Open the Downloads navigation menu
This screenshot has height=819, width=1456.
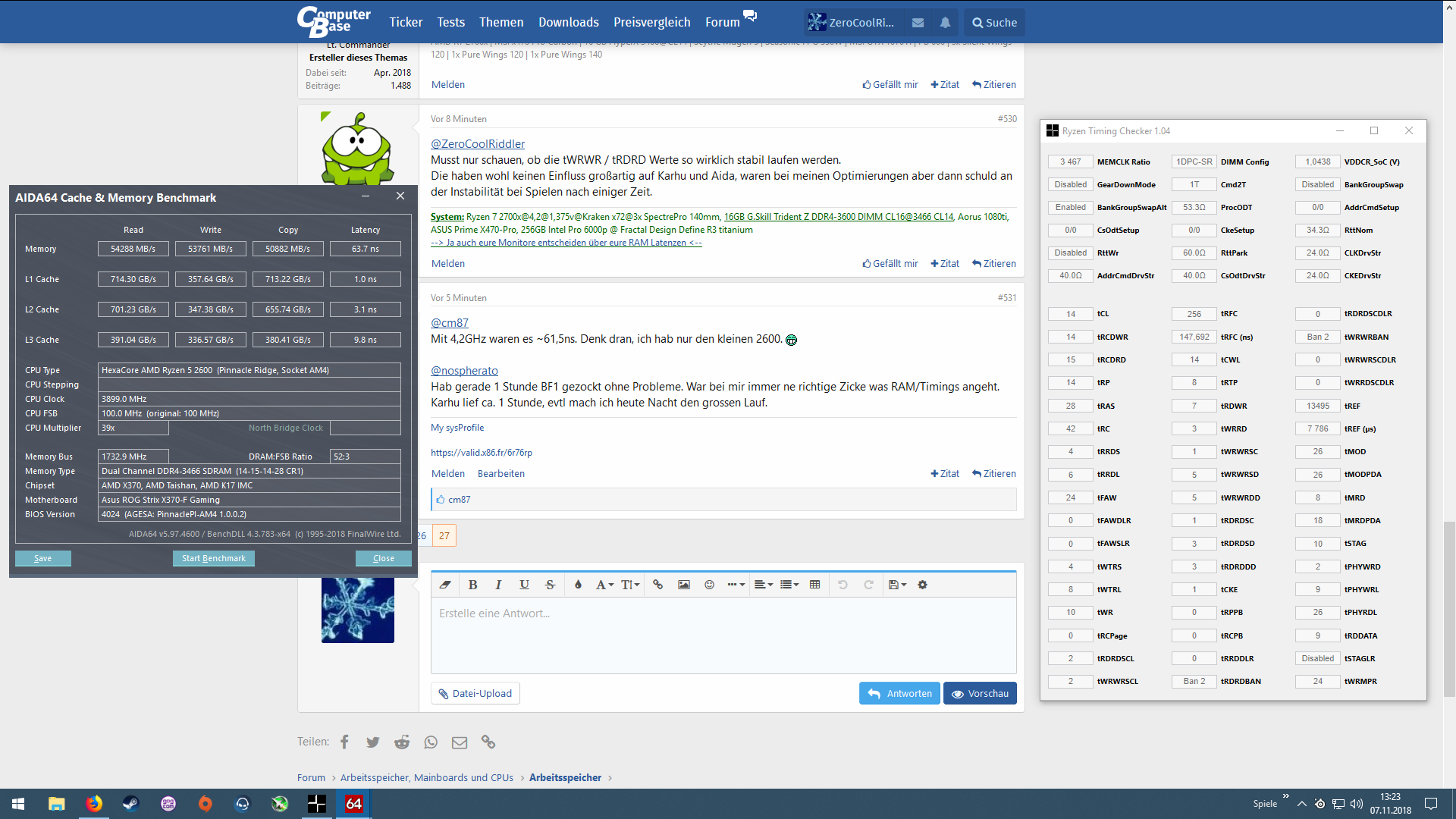568,22
